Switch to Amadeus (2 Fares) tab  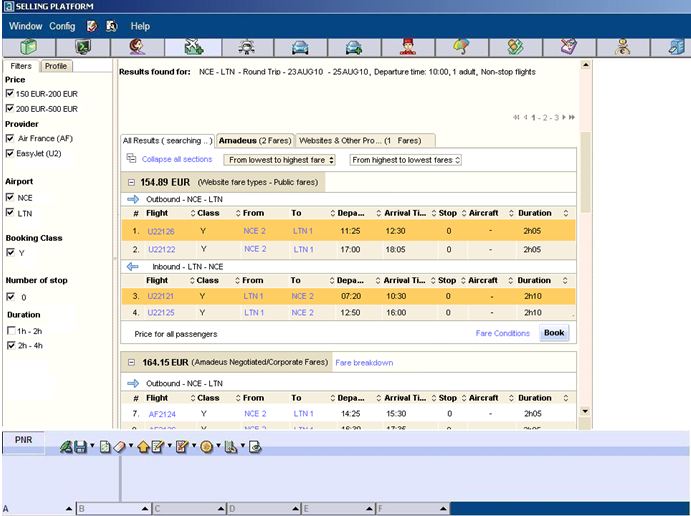tap(255, 141)
